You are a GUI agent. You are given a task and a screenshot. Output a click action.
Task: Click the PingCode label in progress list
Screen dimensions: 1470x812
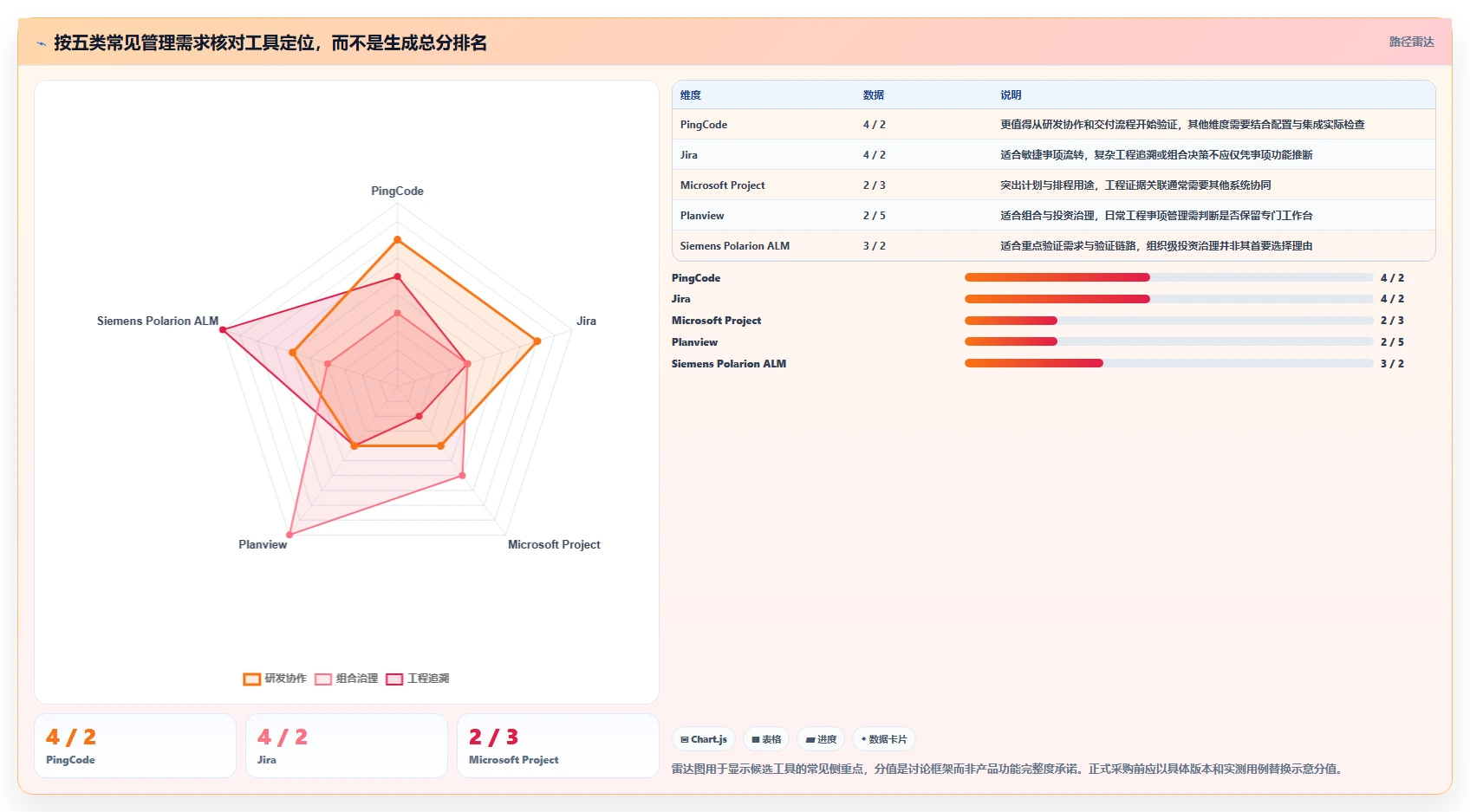coord(696,278)
